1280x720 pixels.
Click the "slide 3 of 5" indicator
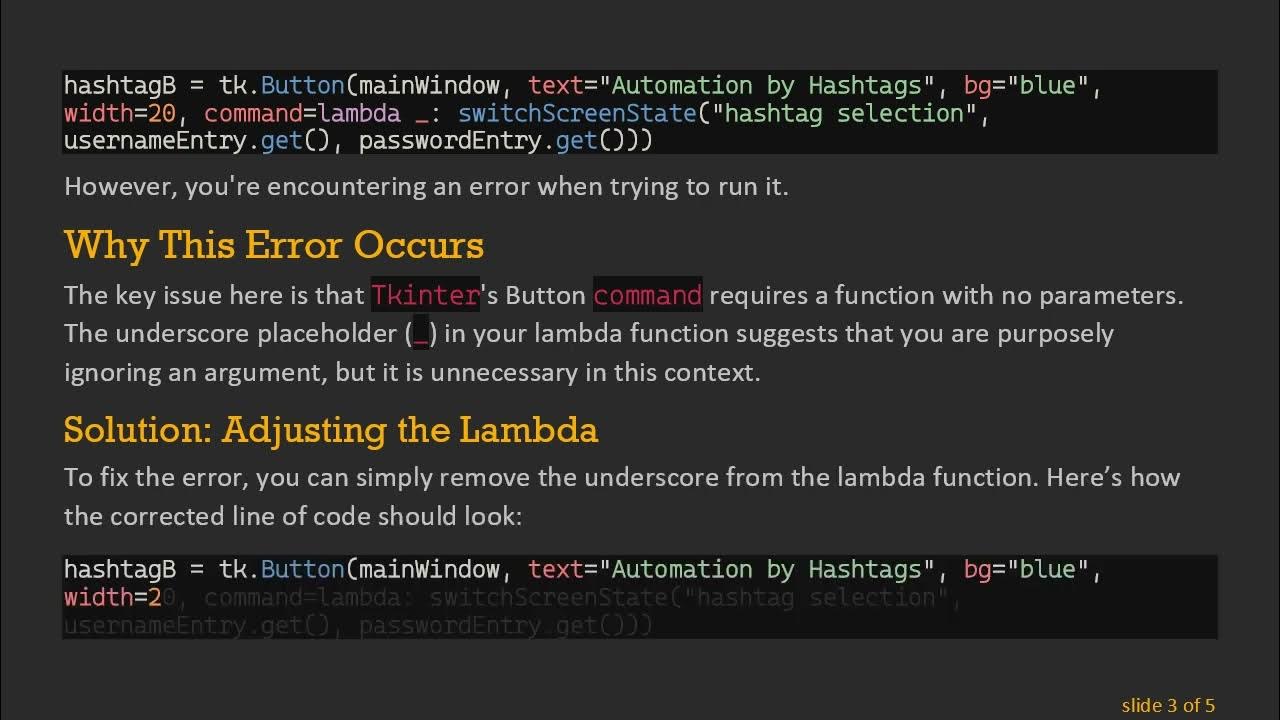1167,705
